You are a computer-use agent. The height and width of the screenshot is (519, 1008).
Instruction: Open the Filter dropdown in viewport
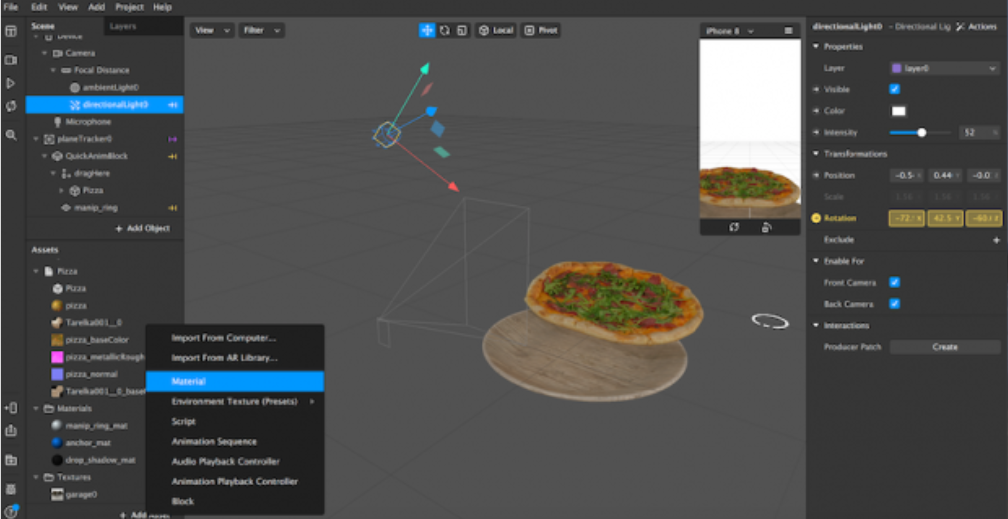262,30
